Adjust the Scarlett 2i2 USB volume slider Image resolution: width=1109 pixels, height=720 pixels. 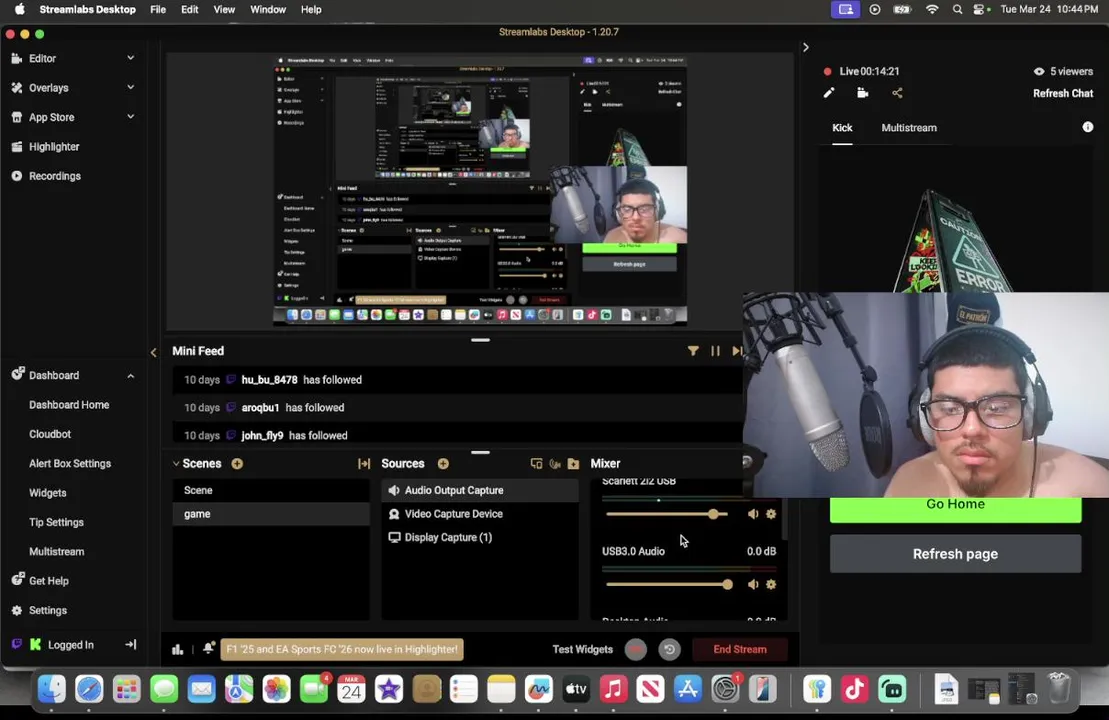point(666,514)
